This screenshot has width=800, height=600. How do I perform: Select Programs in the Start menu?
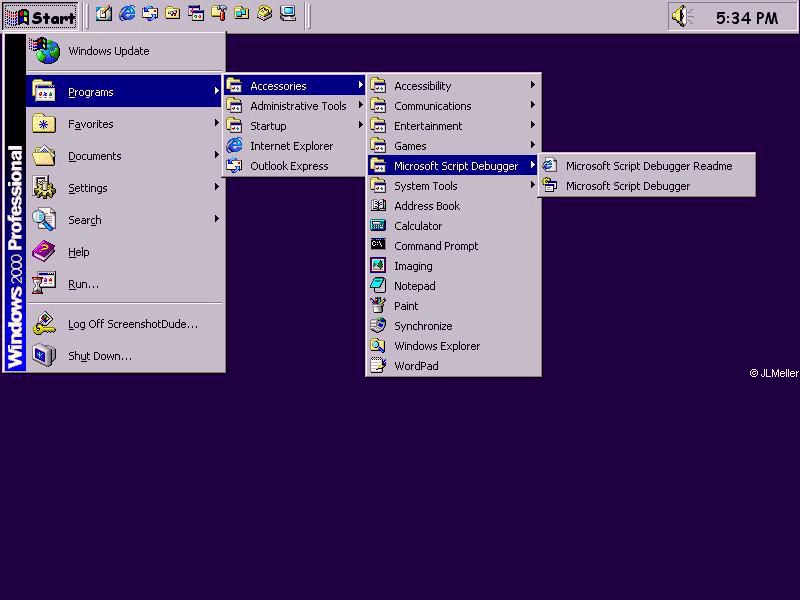(126, 92)
